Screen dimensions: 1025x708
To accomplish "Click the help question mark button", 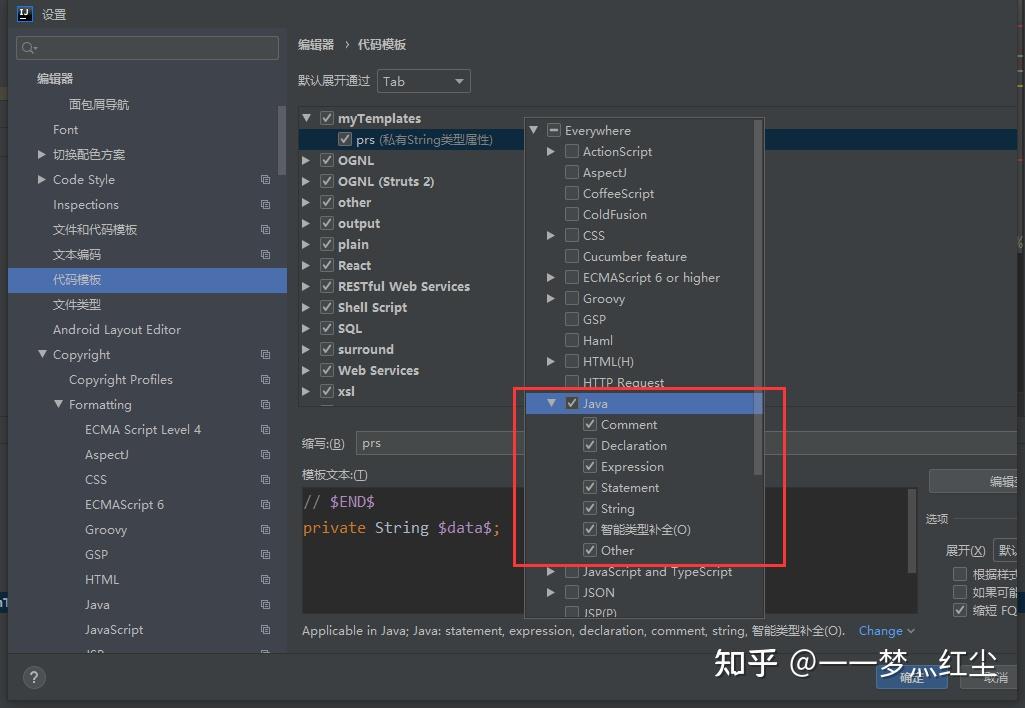I will (x=34, y=677).
